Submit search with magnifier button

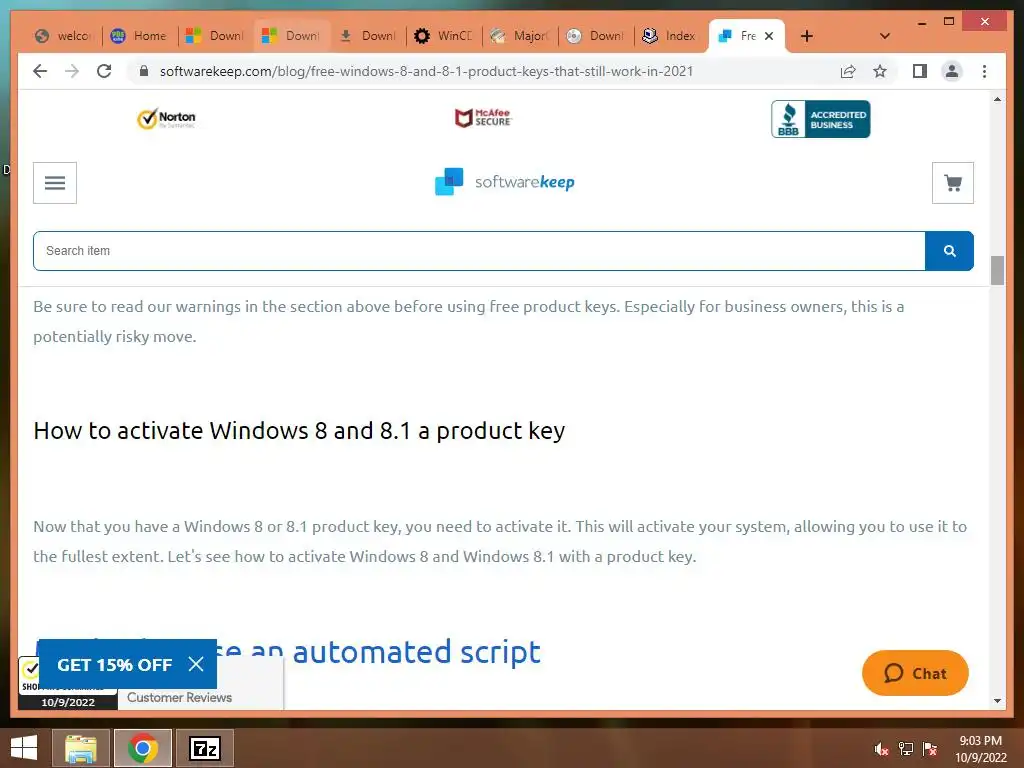tap(950, 251)
